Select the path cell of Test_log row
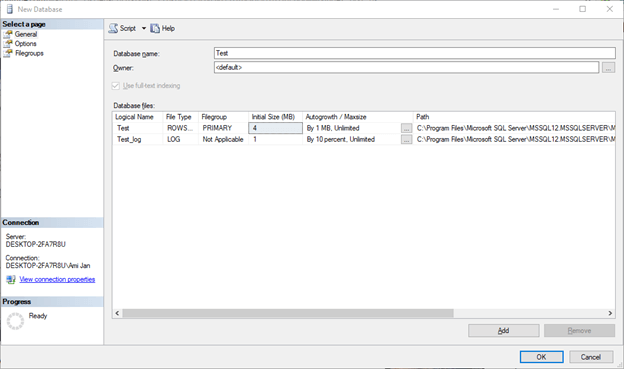The height and width of the screenshot is (369, 624). coord(514,139)
